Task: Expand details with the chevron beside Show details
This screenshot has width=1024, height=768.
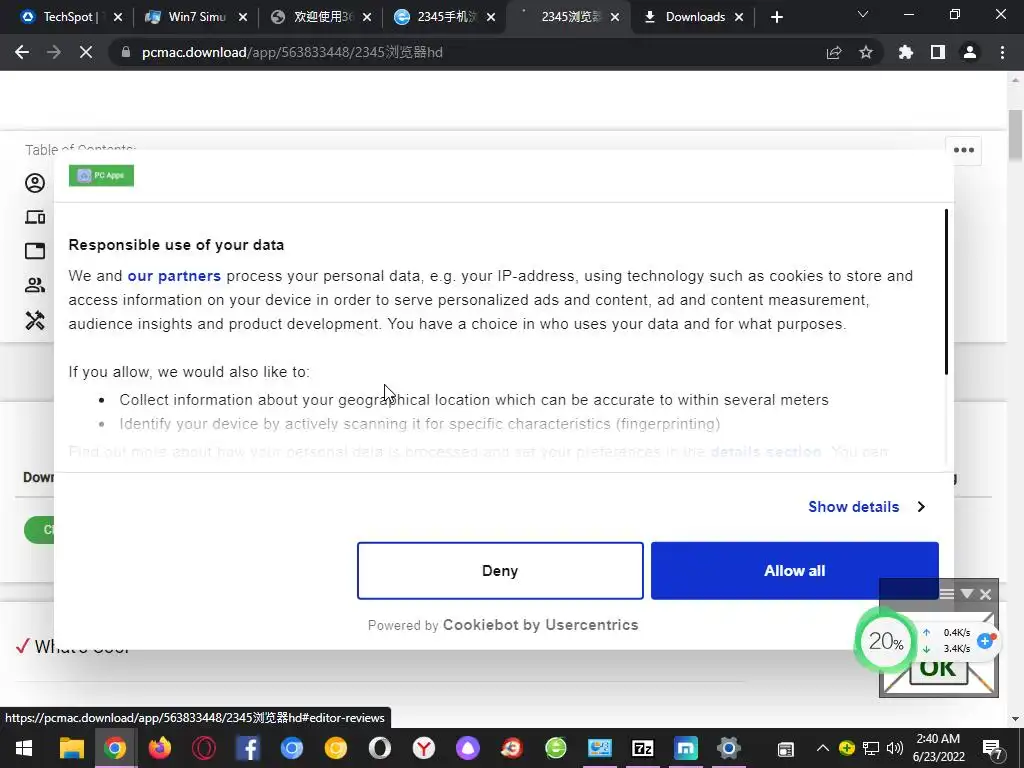Action: [921, 507]
